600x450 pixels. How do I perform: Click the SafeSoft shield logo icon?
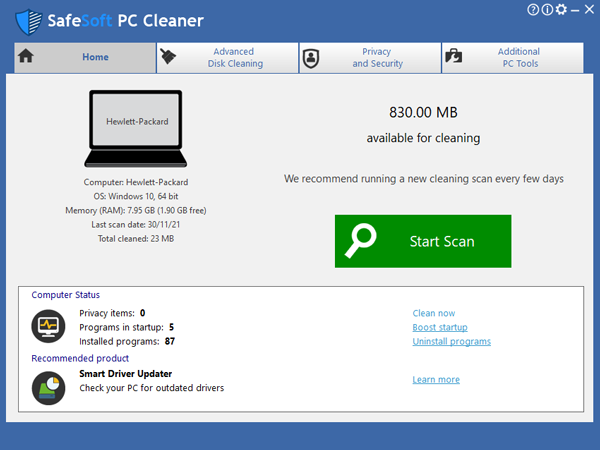29,22
